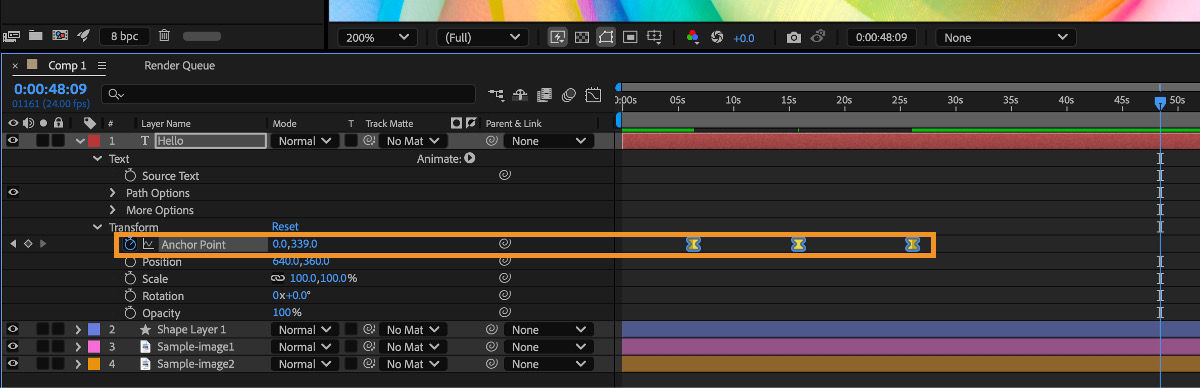Open the Animate menu arrow
Image resolution: width=1200 pixels, height=388 pixels.
[x=469, y=158]
